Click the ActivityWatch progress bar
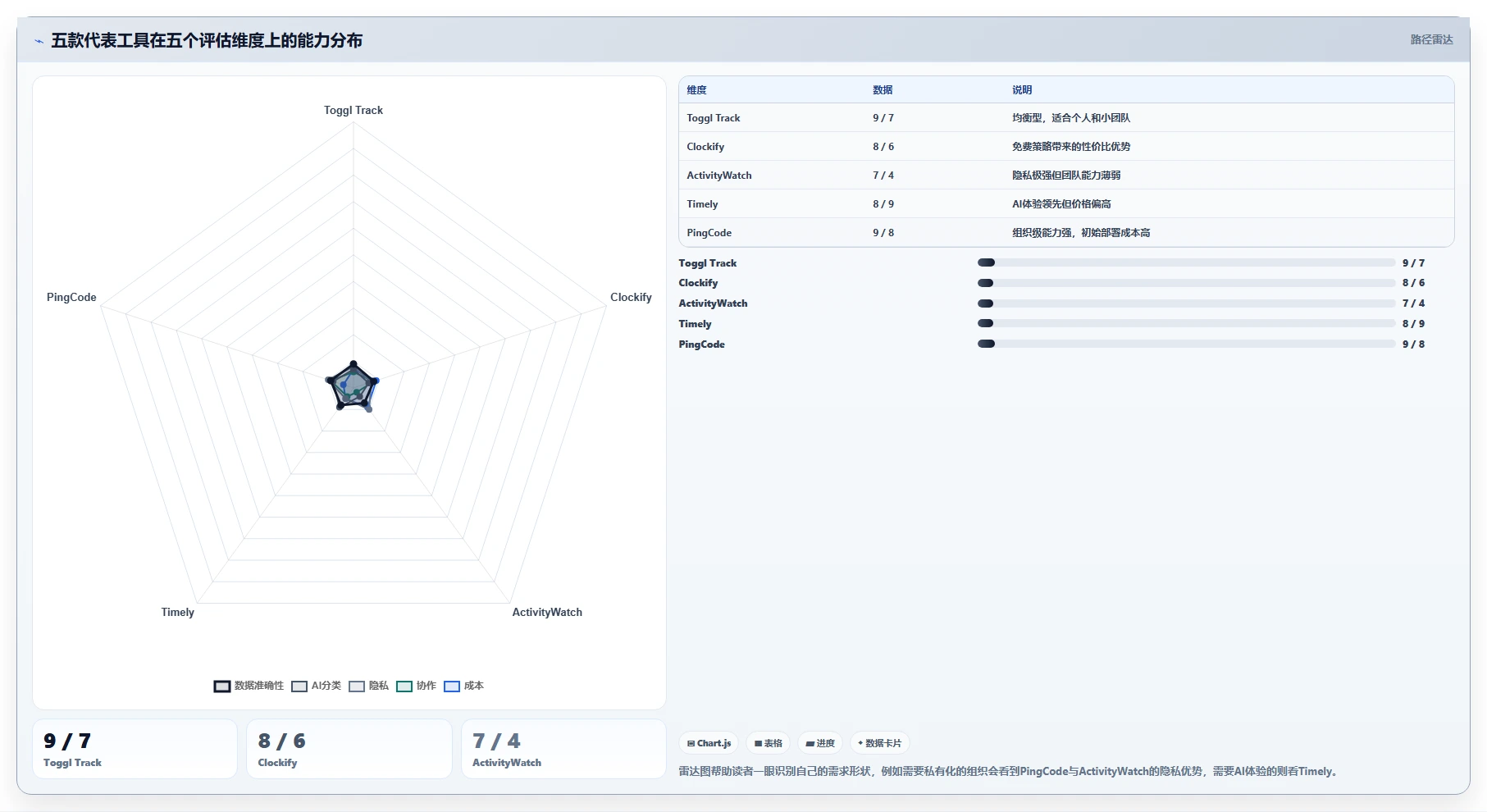This screenshot has height=812, width=1487. coord(1186,303)
